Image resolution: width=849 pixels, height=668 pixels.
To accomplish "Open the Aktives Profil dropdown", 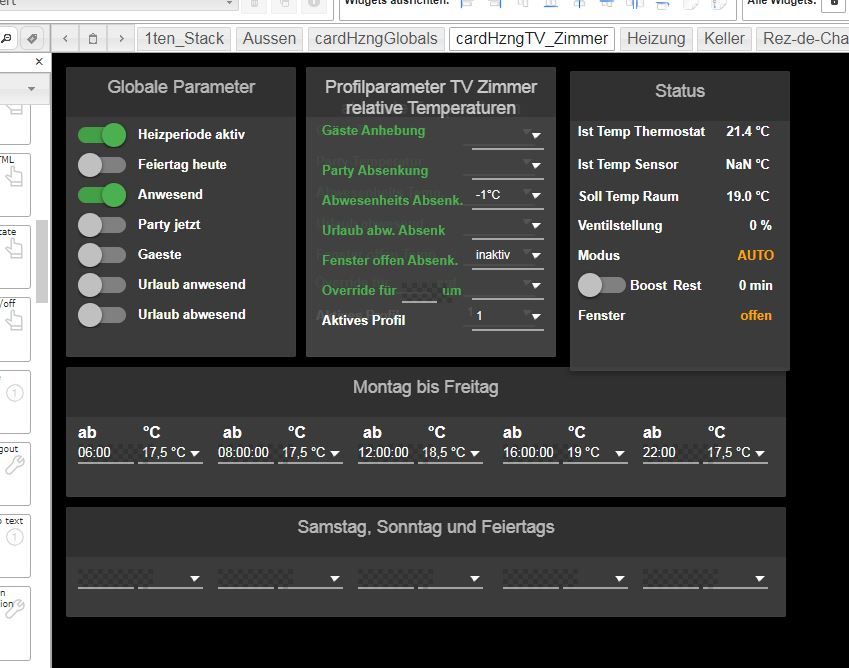I will pyautogui.click(x=507, y=316).
